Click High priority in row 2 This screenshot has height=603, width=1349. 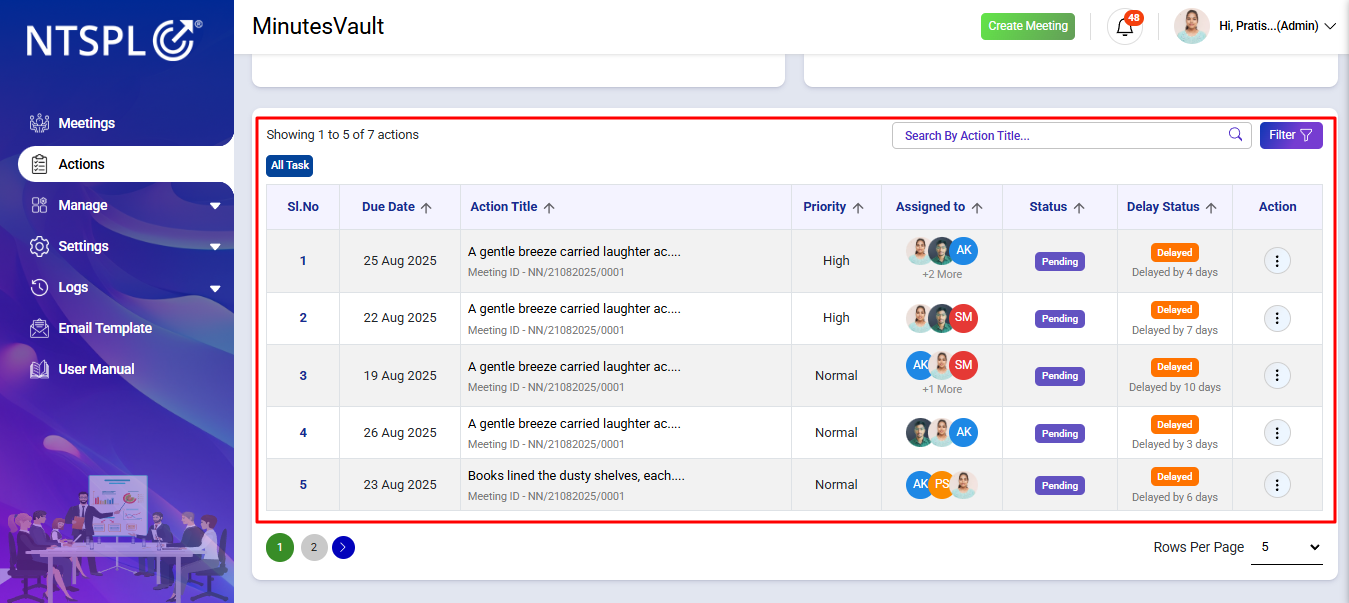[x=836, y=318]
